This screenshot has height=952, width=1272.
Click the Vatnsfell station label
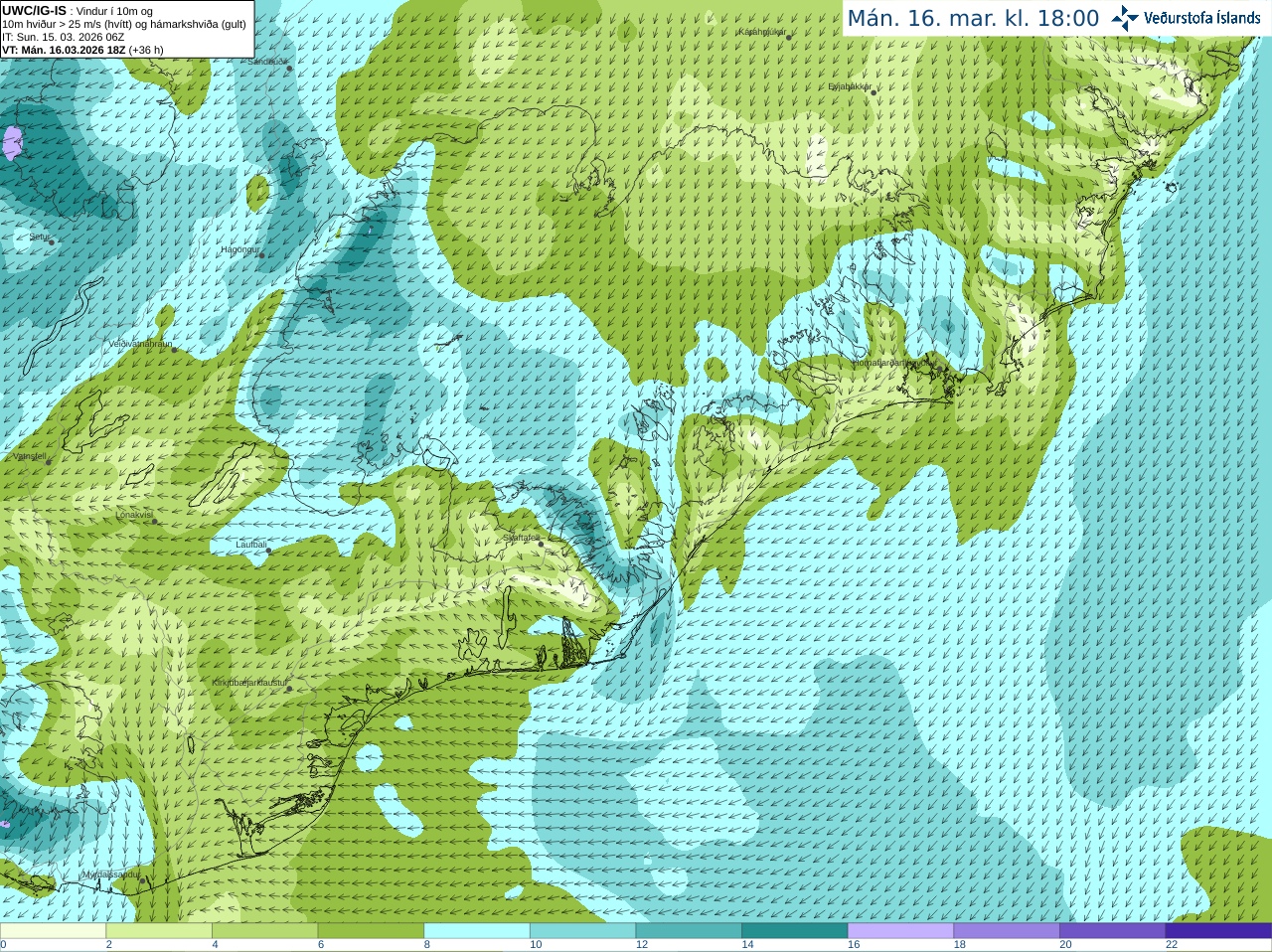(x=29, y=456)
